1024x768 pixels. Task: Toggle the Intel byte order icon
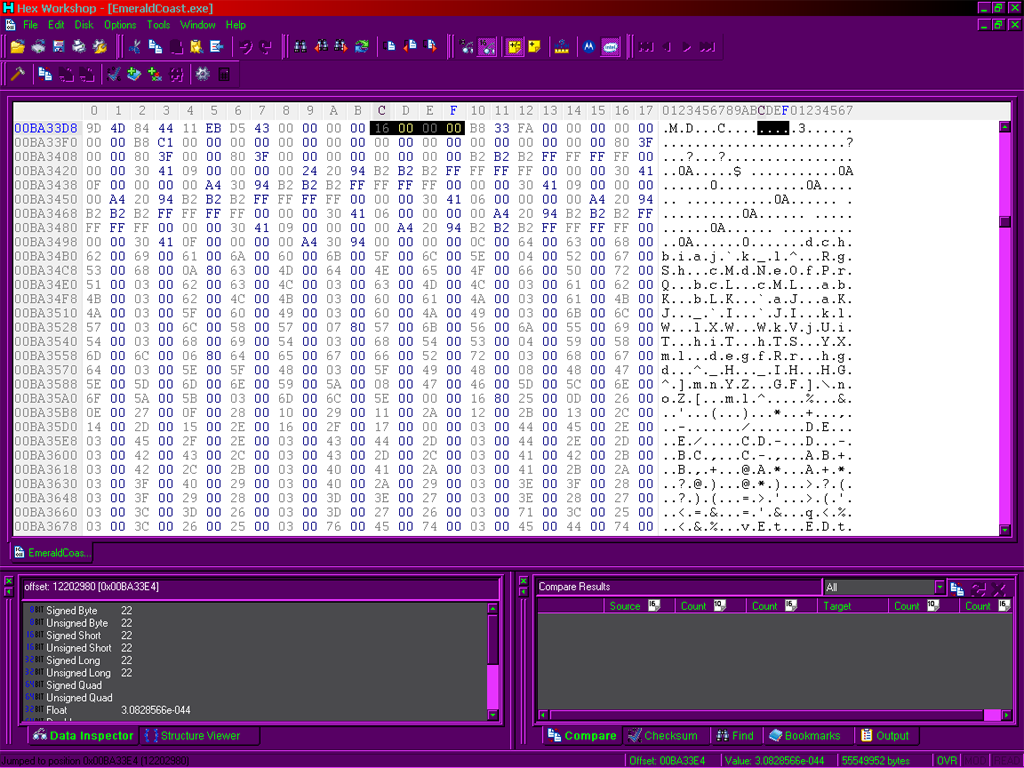(x=610, y=47)
